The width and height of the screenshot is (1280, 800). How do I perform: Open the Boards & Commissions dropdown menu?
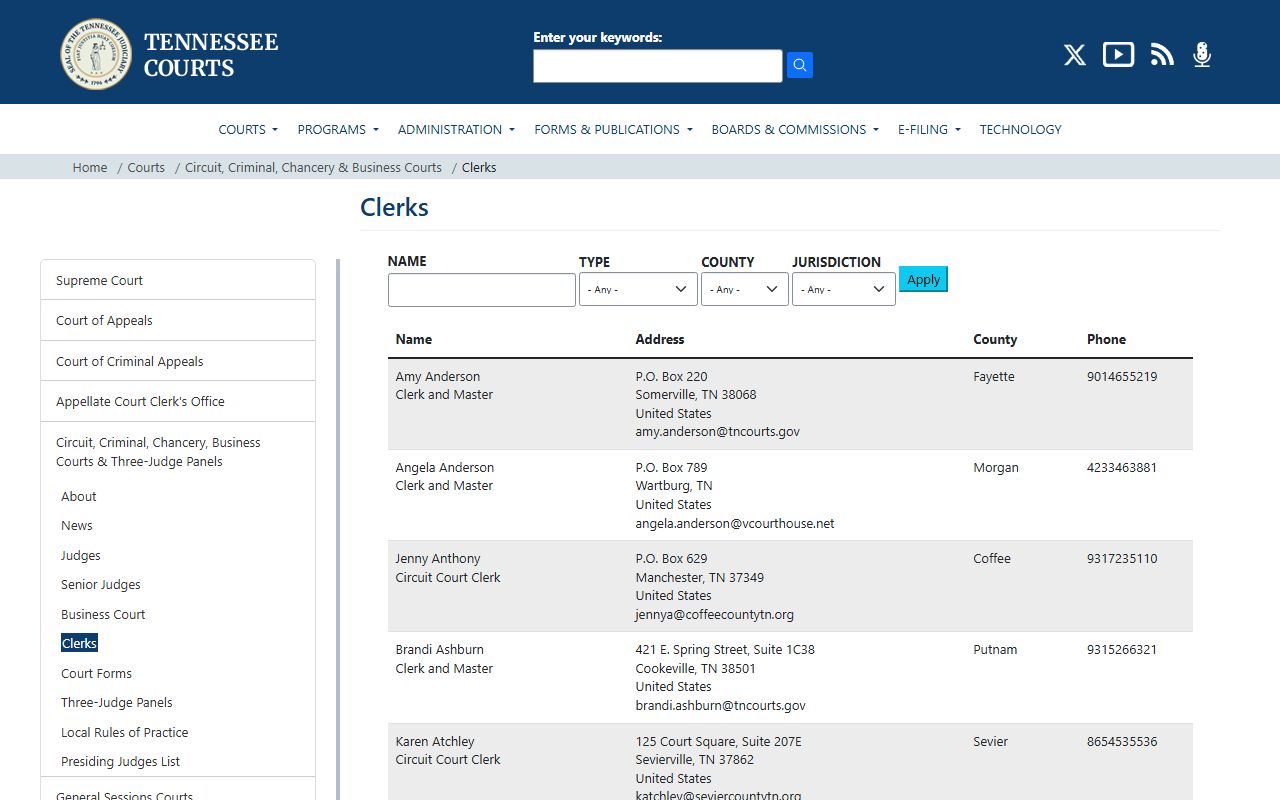point(795,129)
